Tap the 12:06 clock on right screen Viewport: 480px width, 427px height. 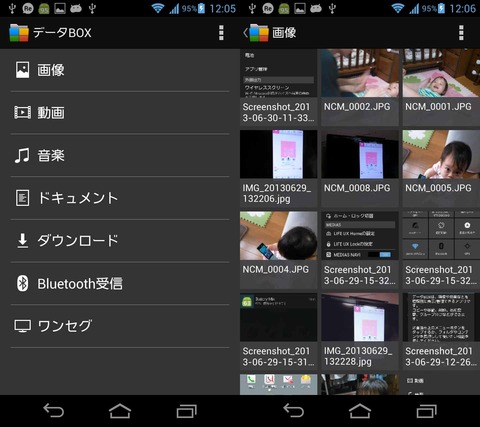point(462,8)
